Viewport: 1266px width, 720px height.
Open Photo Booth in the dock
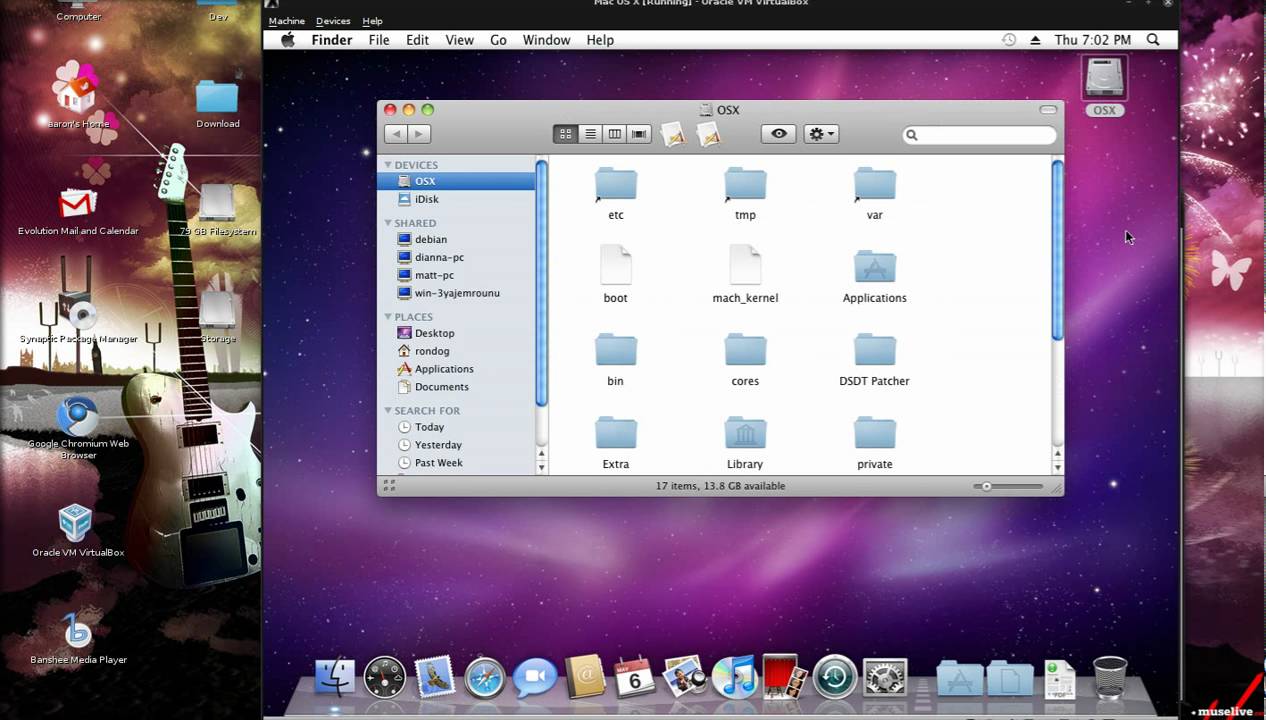coord(785,677)
